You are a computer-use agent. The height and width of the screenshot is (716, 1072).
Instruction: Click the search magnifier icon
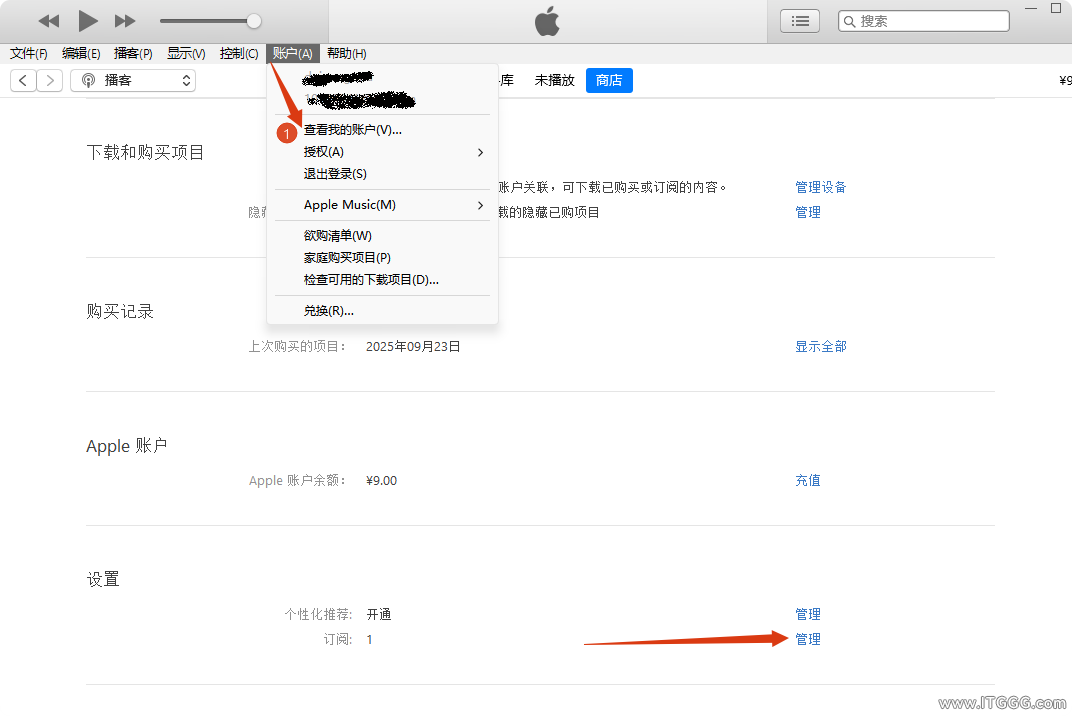(x=849, y=21)
